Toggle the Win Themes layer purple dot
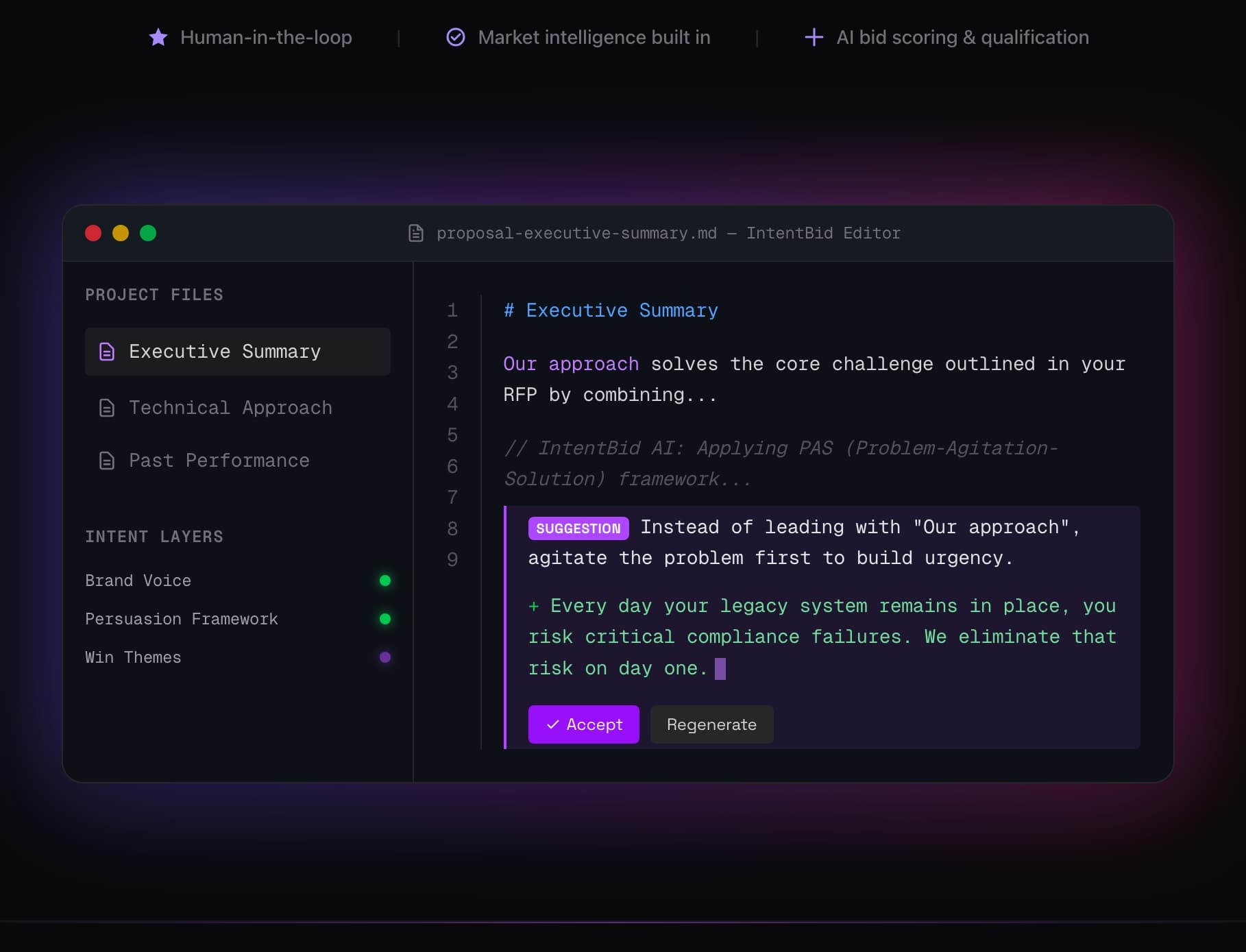 385,657
